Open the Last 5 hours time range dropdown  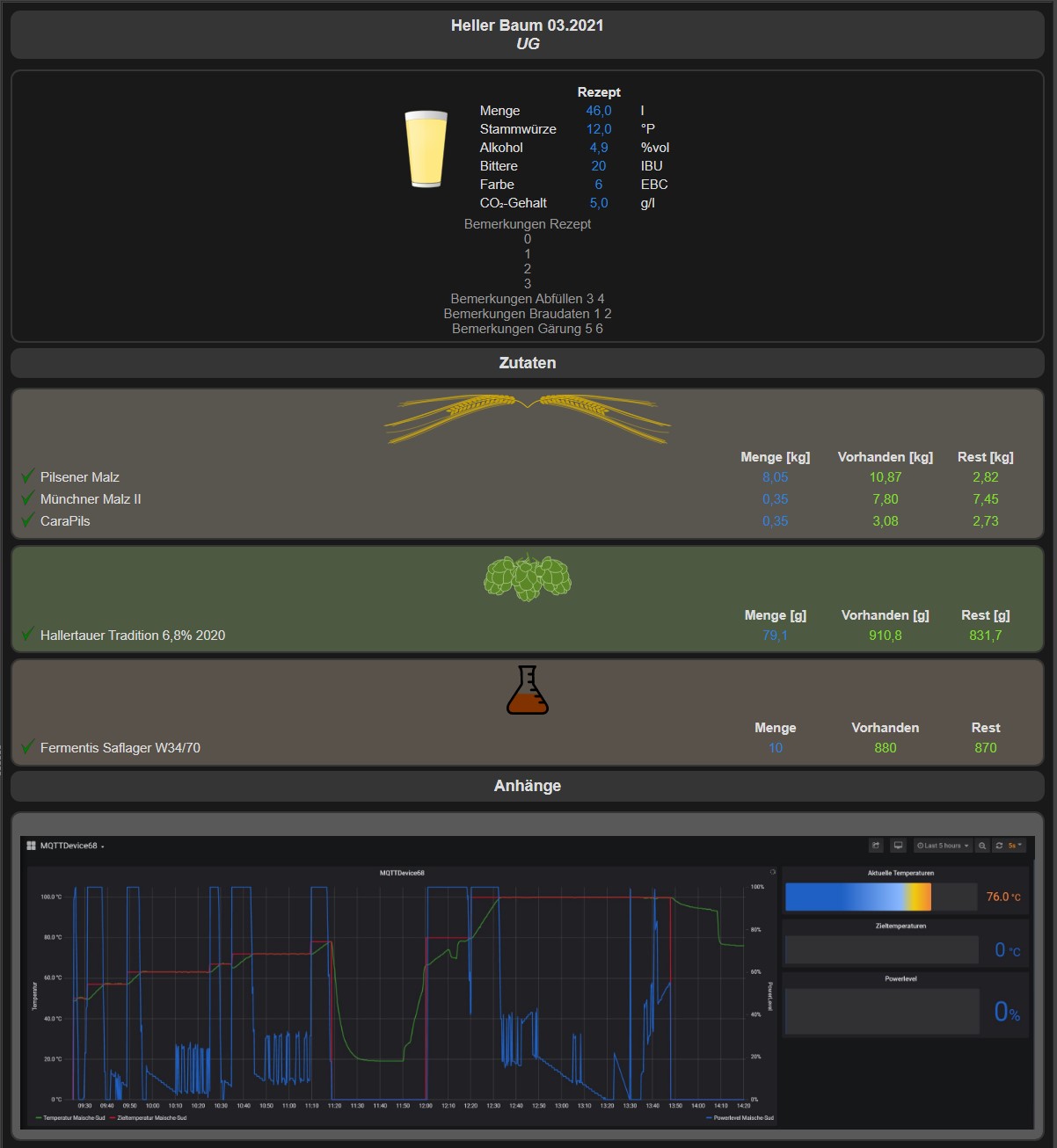point(943,846)
